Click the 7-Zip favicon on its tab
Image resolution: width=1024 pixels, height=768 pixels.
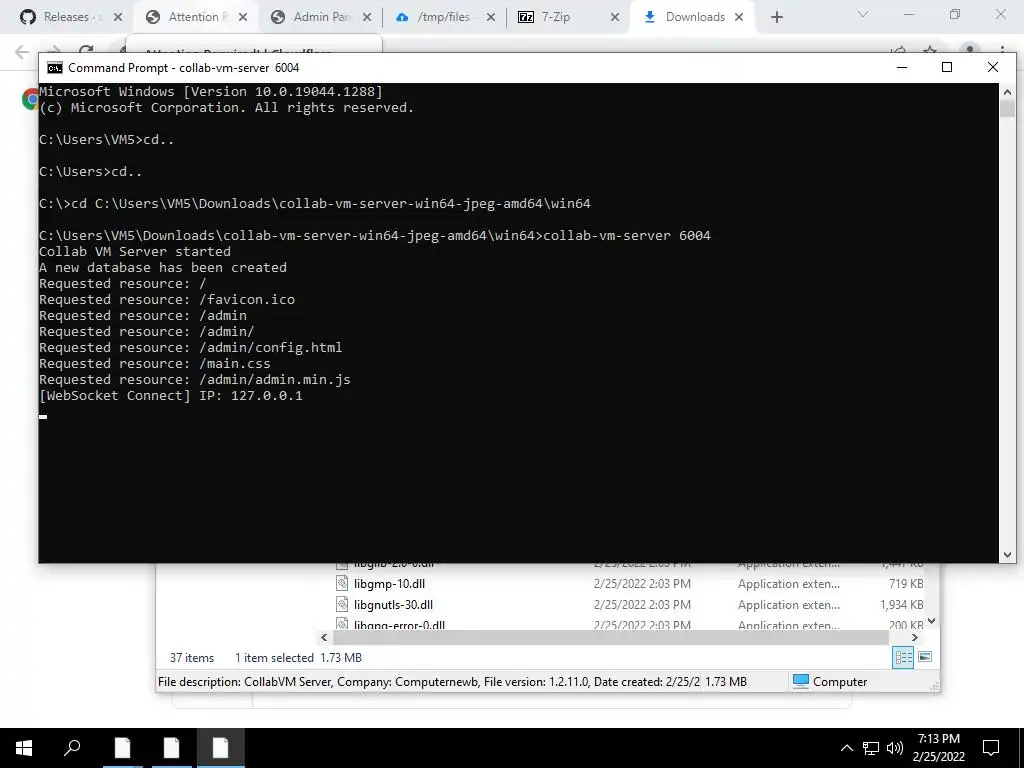point(526,17)
